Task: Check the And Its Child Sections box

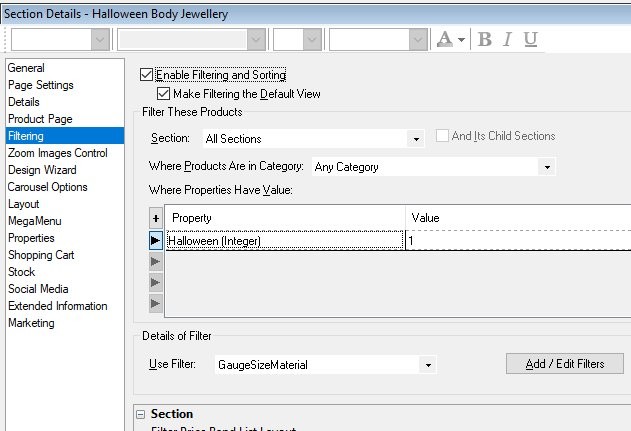Action: (x=443, y=136)
